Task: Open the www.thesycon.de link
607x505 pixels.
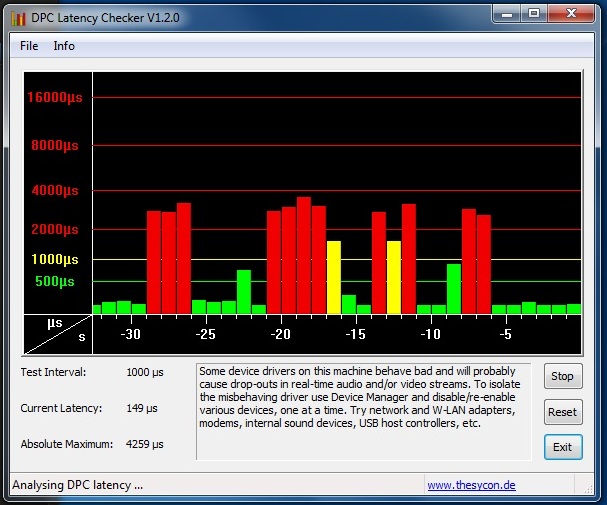Action: coord(471,485)
